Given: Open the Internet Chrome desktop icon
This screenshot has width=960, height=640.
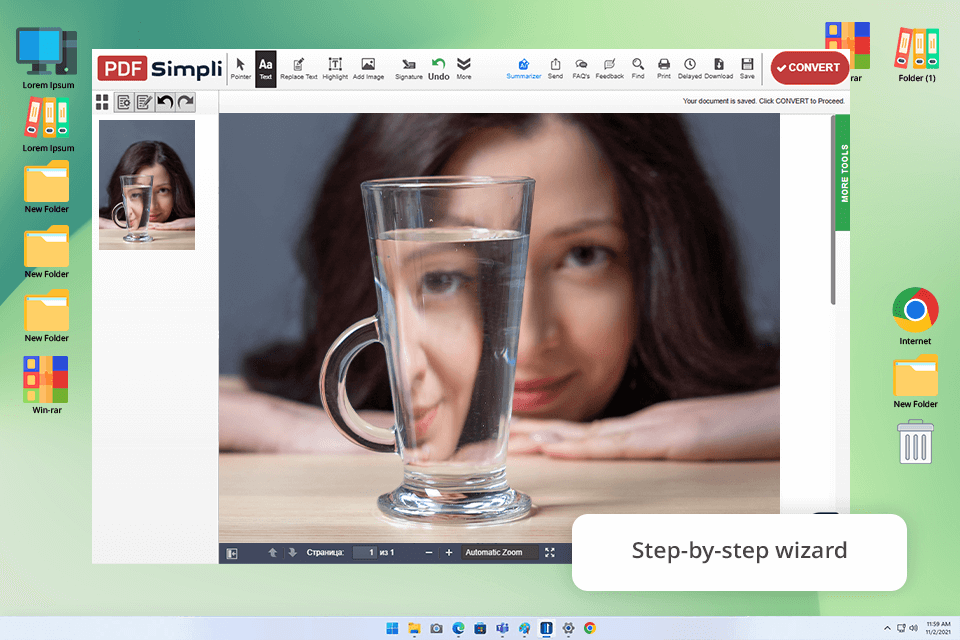Looking at the screenshot, I should [915, 317].
